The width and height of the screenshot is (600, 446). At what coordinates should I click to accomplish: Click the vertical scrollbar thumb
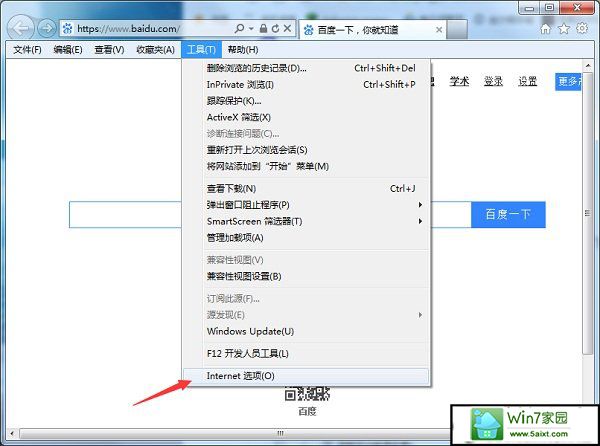pos(588,212)
